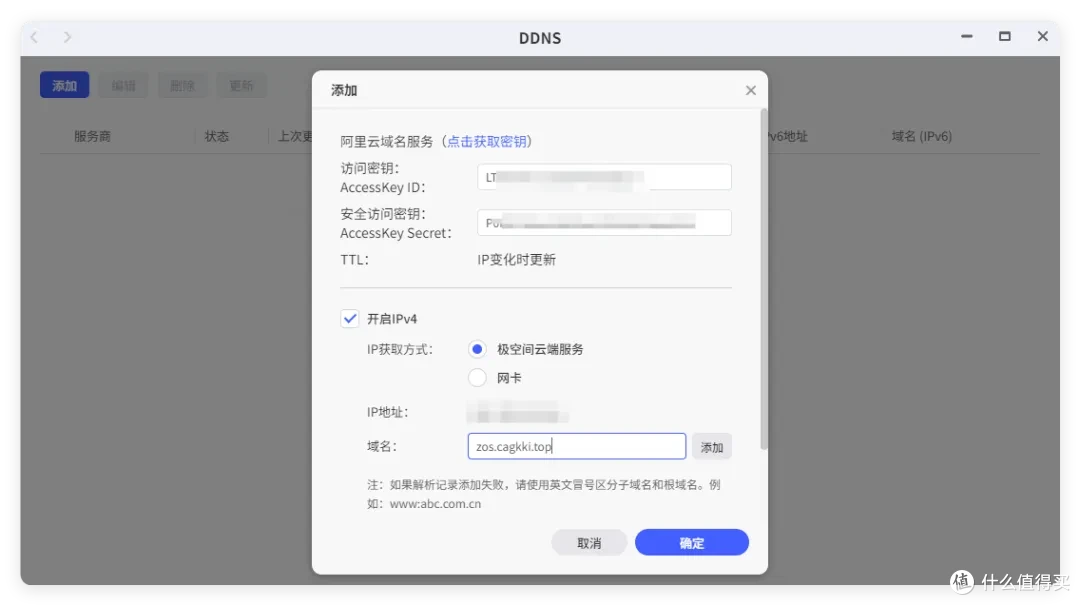
Task: Click the IP变化时更新 TTL value
Action: (x=517, y=260)
